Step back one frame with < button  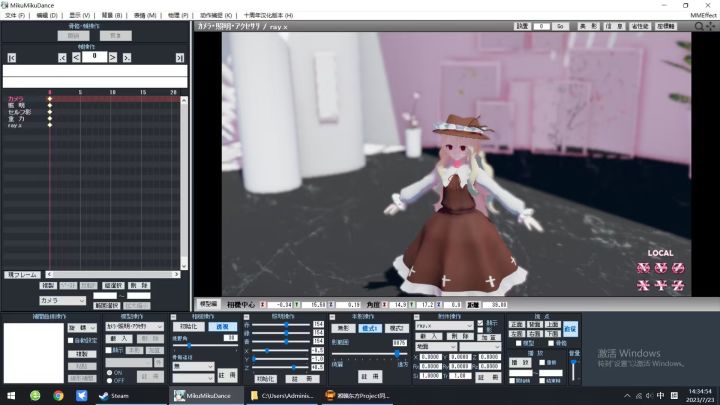coord(76,57)
